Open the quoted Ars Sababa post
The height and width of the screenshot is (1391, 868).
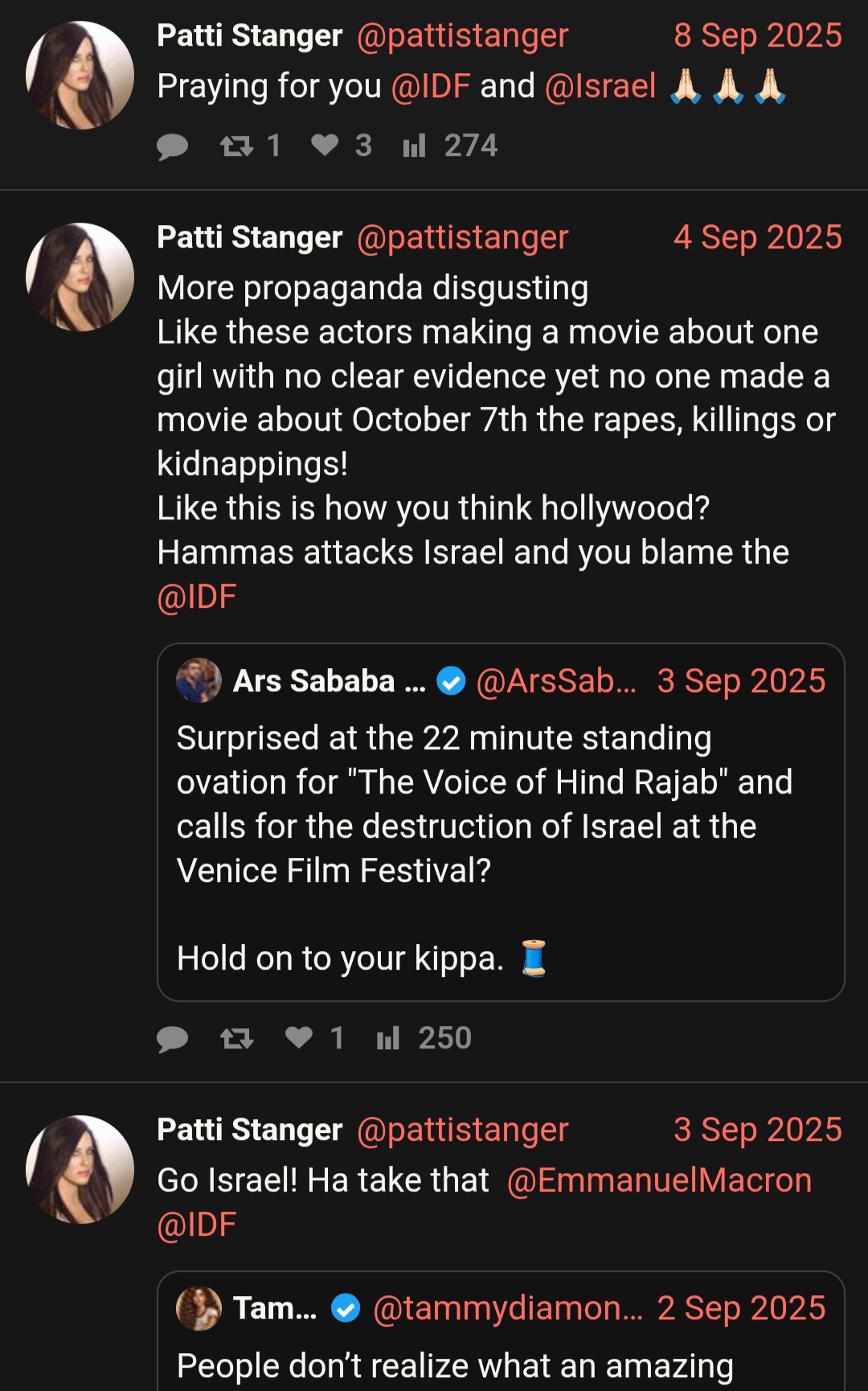pos(501,822)
